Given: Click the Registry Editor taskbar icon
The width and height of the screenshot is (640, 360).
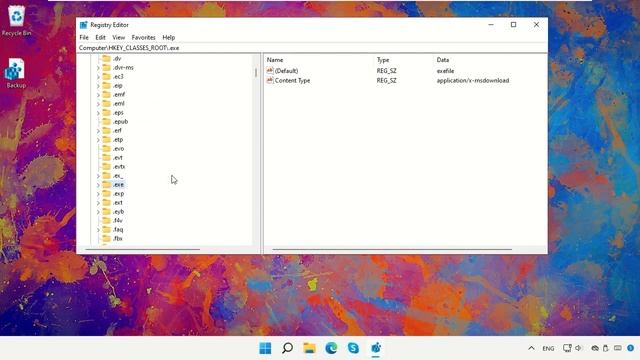Looking at the screenshot, I should click(x=376, y=348).
